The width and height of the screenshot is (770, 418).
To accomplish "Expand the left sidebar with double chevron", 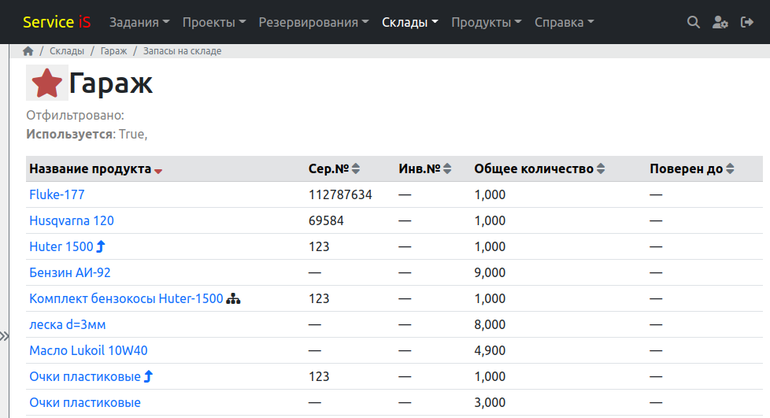I will 4,336.
